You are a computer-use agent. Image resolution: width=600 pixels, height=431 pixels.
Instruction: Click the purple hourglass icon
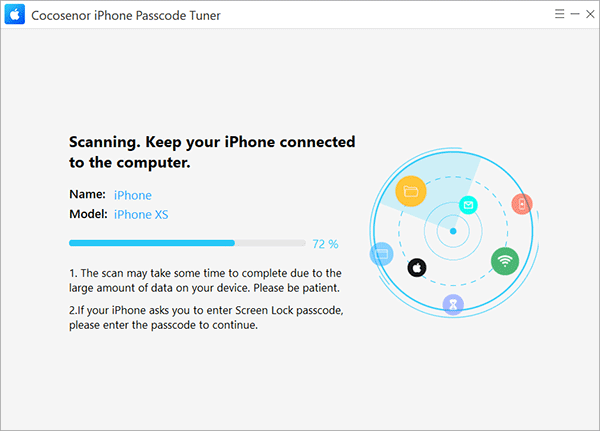click(x=453, y=304)
